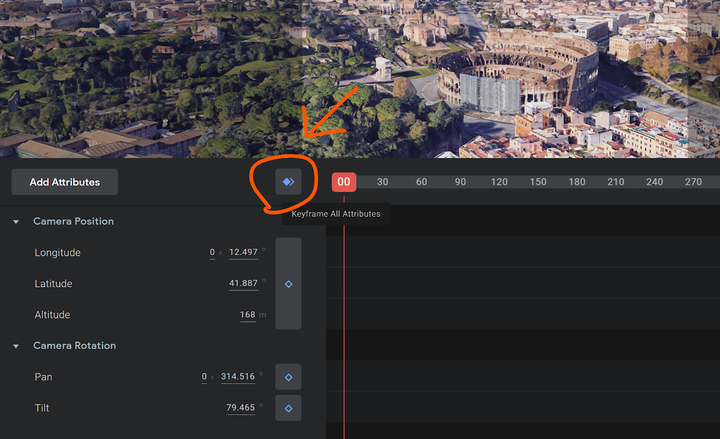
Task: Click the Longitude attribute label
Action: tap(57, 253)
